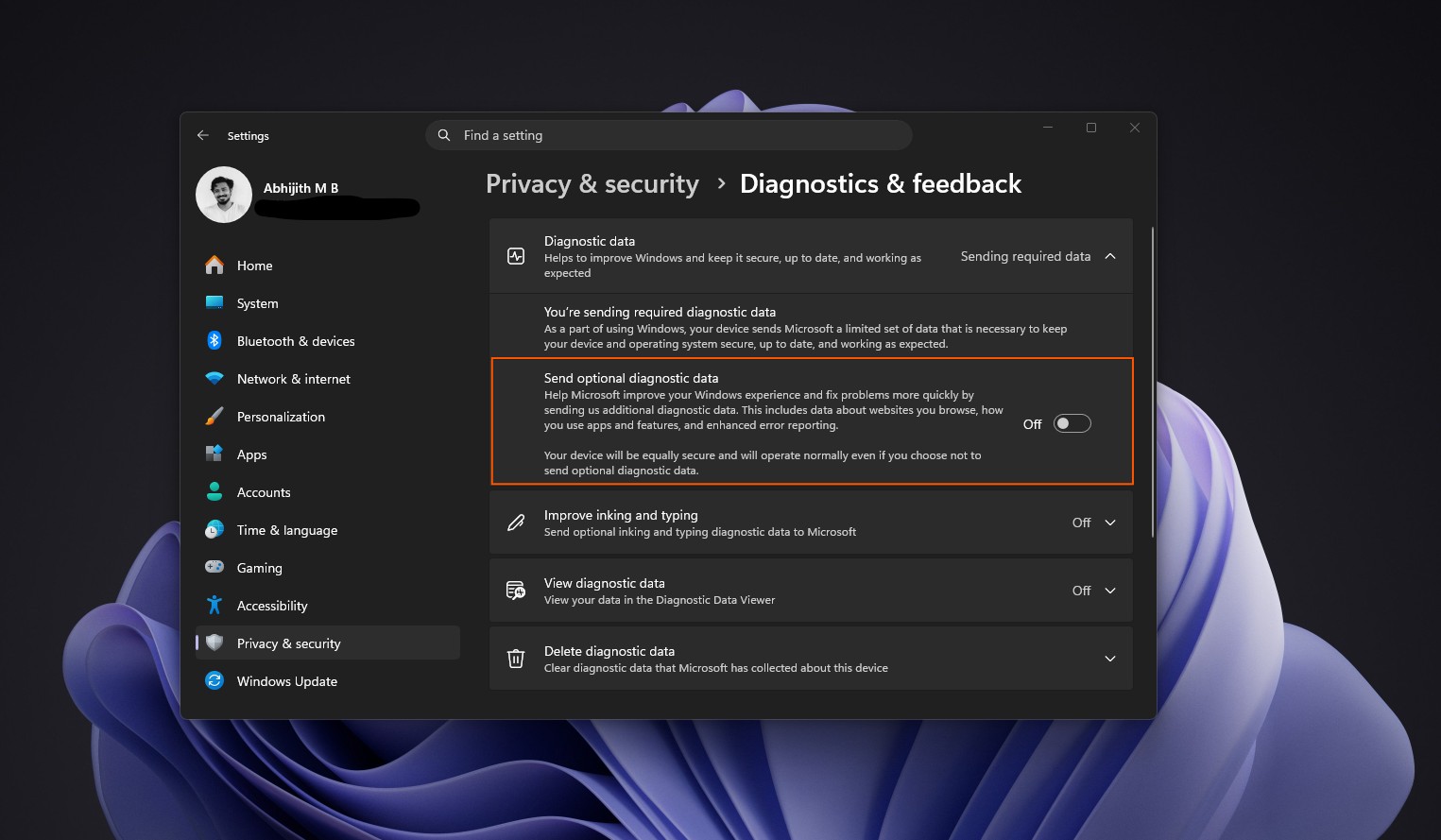Click the Home house icon in sidebar

point(214,266)
